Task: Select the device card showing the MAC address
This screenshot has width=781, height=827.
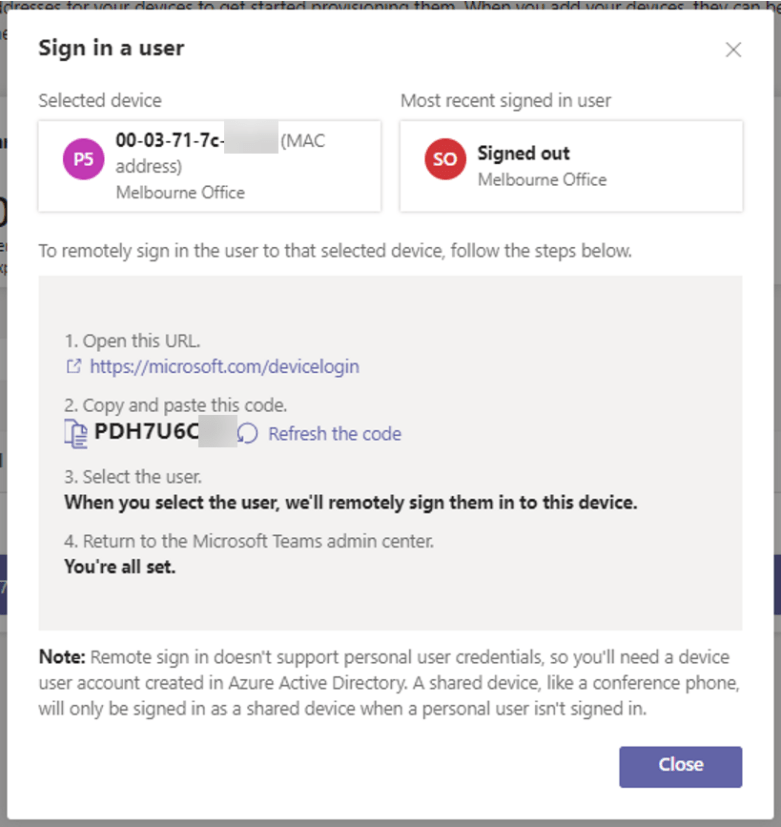Action: click(209, 165)
